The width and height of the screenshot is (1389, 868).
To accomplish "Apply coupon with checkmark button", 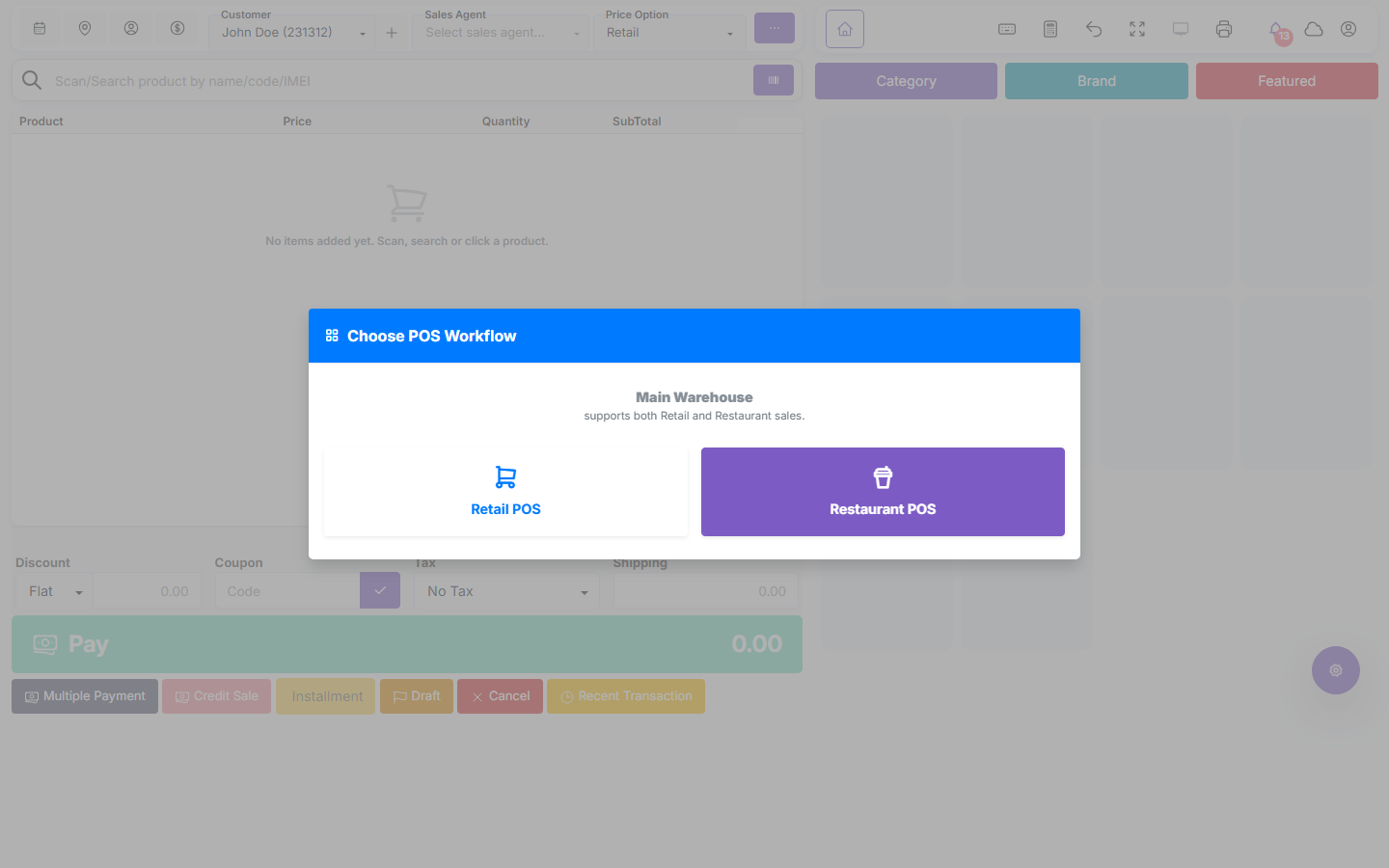I will [x=380, y=590].
